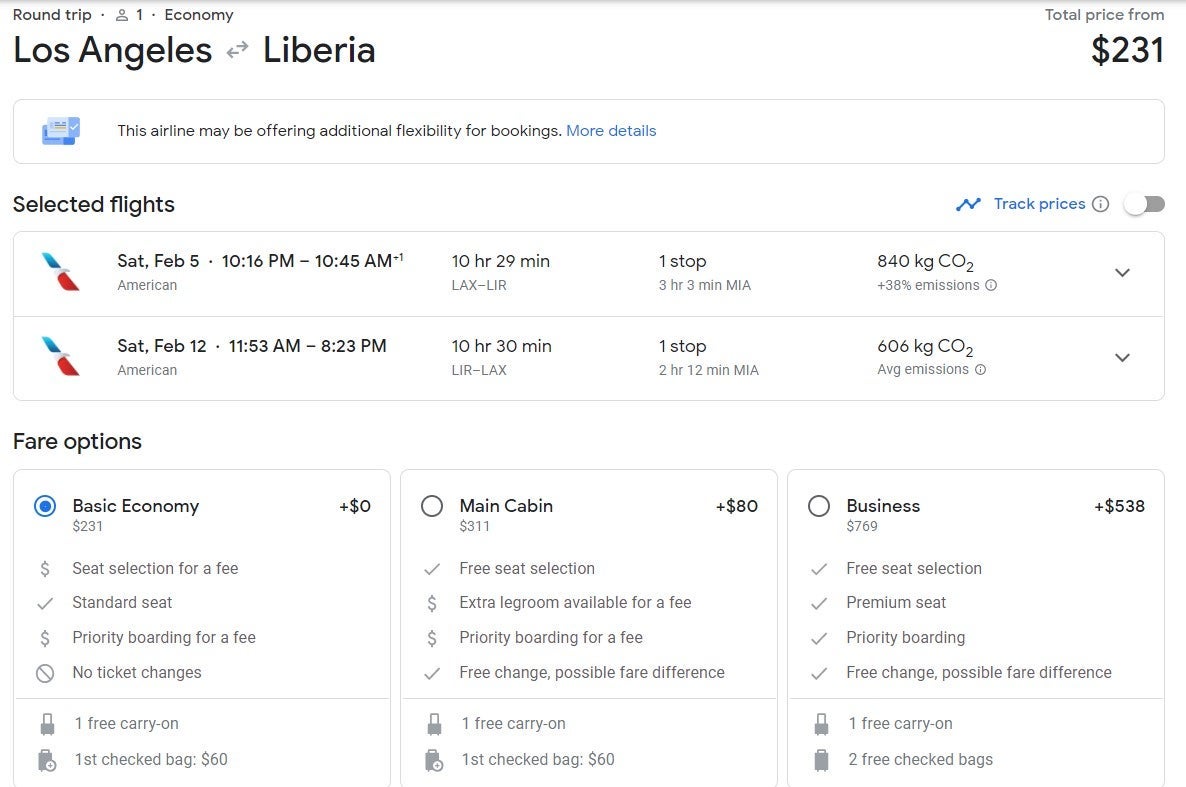Viewport: 1186px width, 787px height.
Task: Click info icon beside Avg emissions
Action: pyautogui.click(x=980, y=370)
